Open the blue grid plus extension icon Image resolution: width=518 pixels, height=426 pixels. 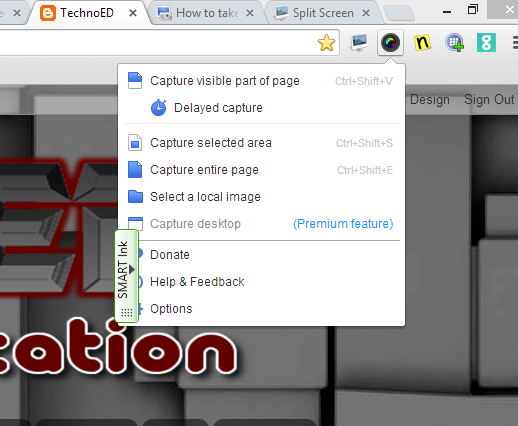click(x=454, y=43)
